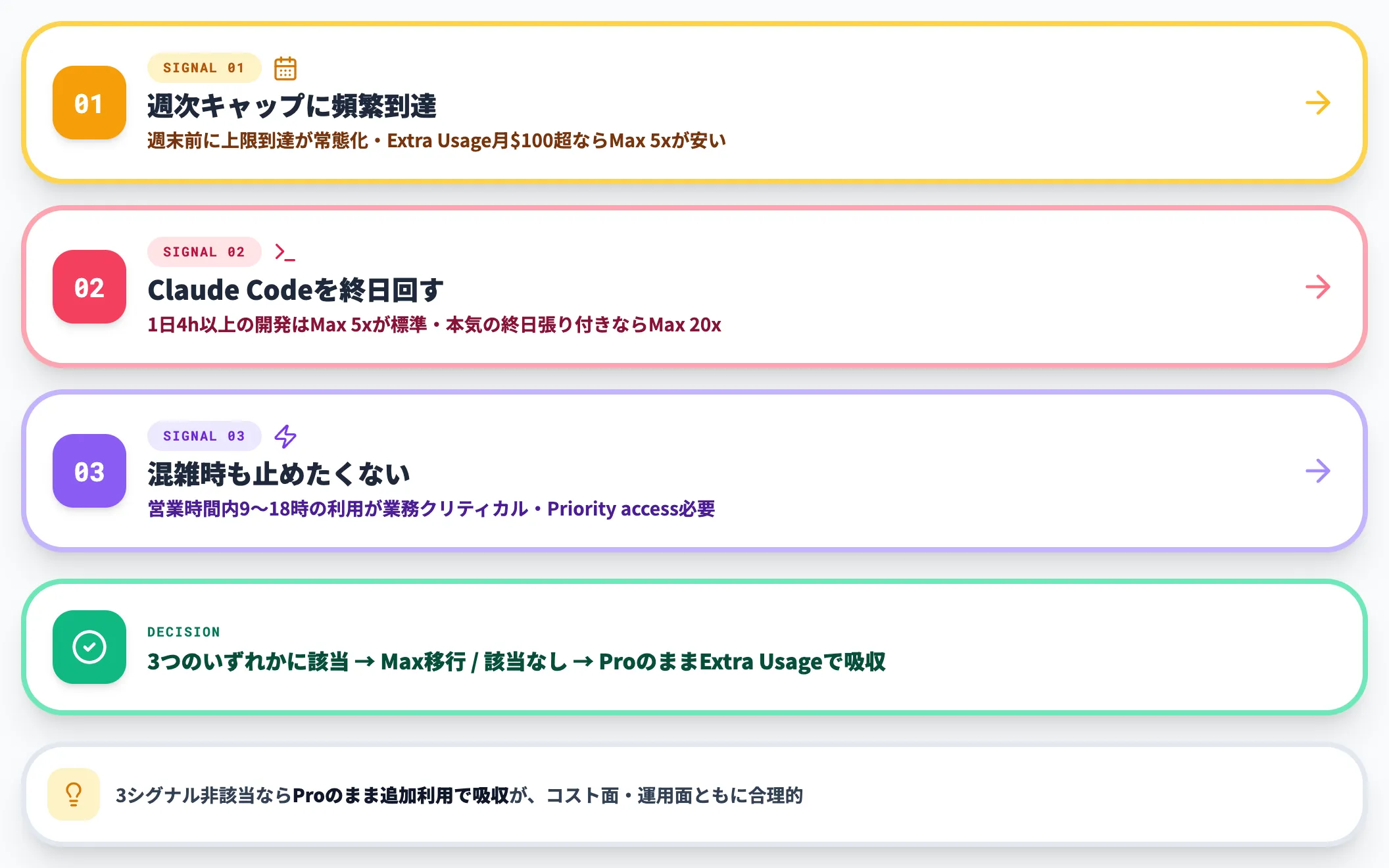Click the lightning bolt icon next to SIGNAL 03
This screenshot has height=868, width=1389.
click(285, 436)
